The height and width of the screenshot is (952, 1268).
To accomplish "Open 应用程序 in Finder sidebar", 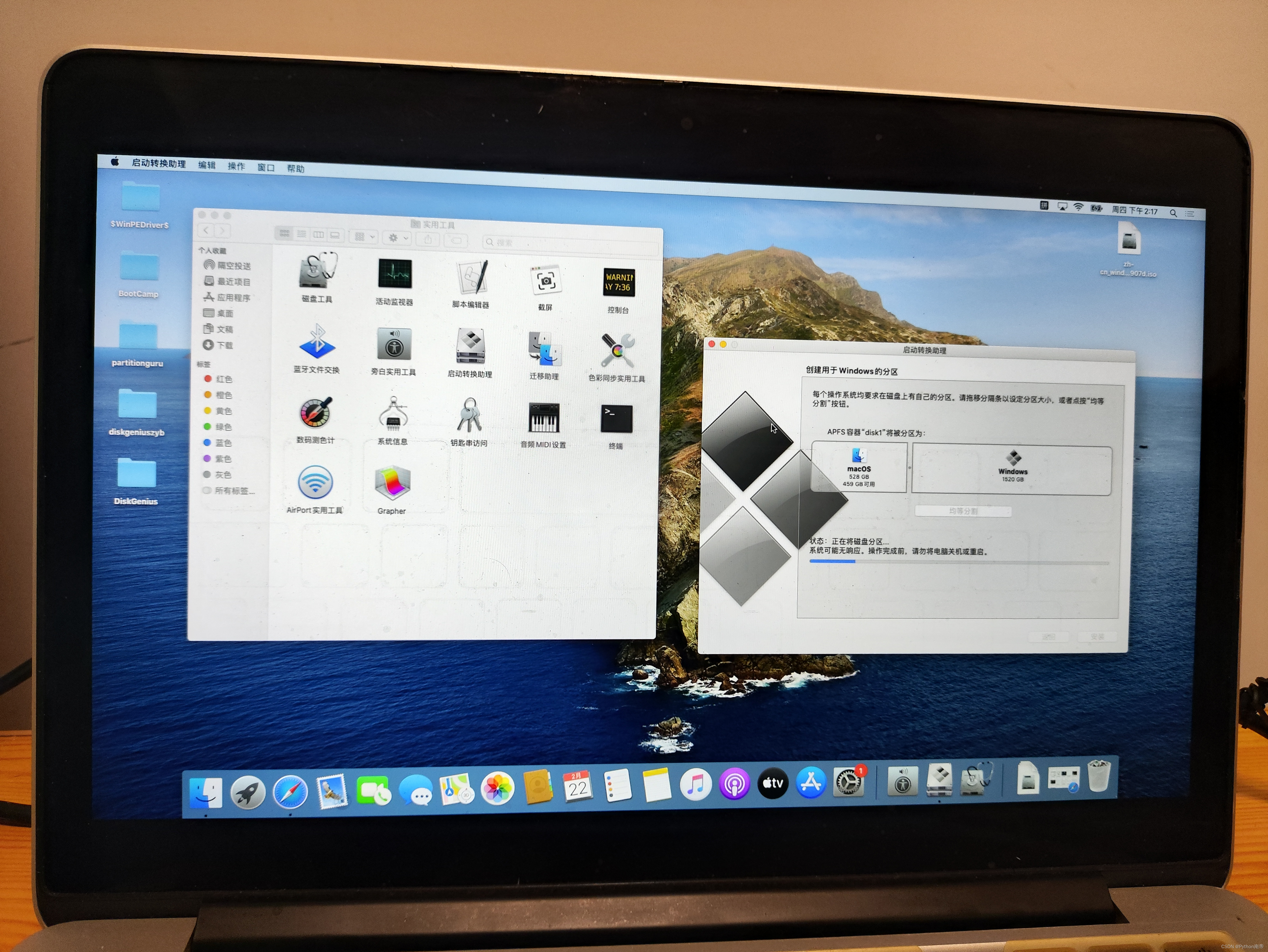I will (227, 297).
